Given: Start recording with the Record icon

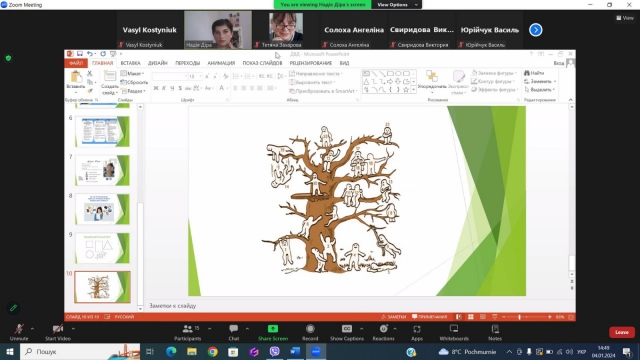Looking at the screenshot, I should point(310,329).
